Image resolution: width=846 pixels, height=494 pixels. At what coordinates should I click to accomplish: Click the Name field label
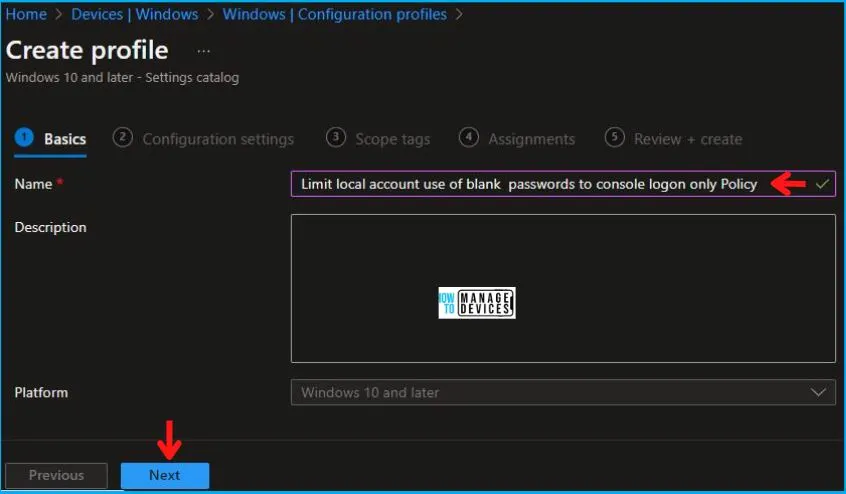click(x=33, y=184)
